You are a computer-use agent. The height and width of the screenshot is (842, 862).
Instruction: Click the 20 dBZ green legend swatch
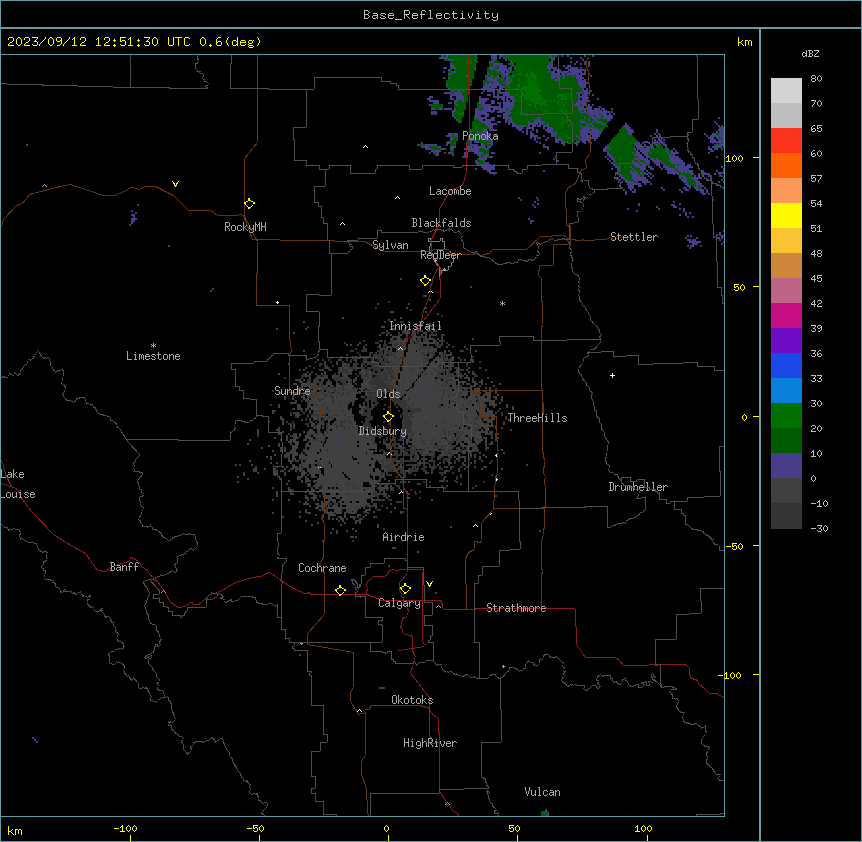click(x=786, y=416)
